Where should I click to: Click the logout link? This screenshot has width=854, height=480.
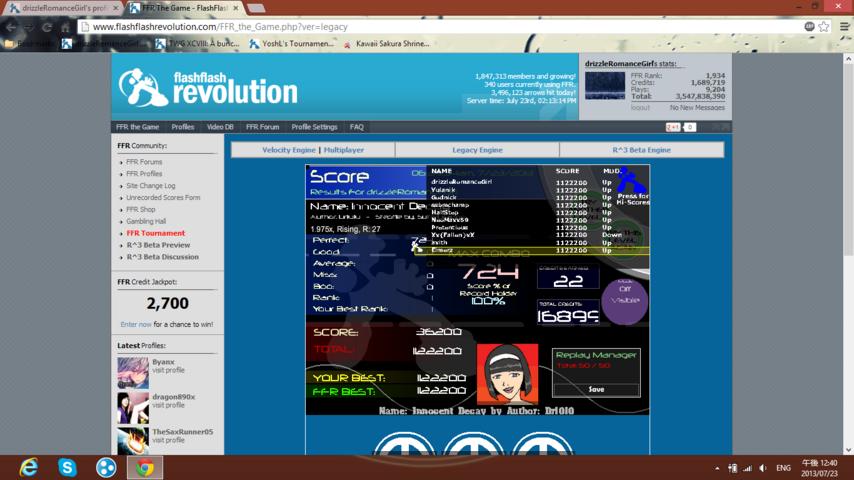click(640, 108)
